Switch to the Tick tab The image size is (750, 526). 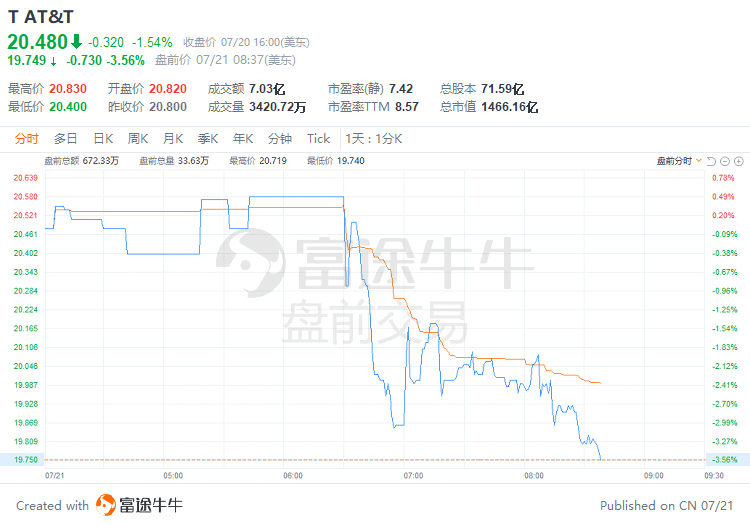[318, 138]
